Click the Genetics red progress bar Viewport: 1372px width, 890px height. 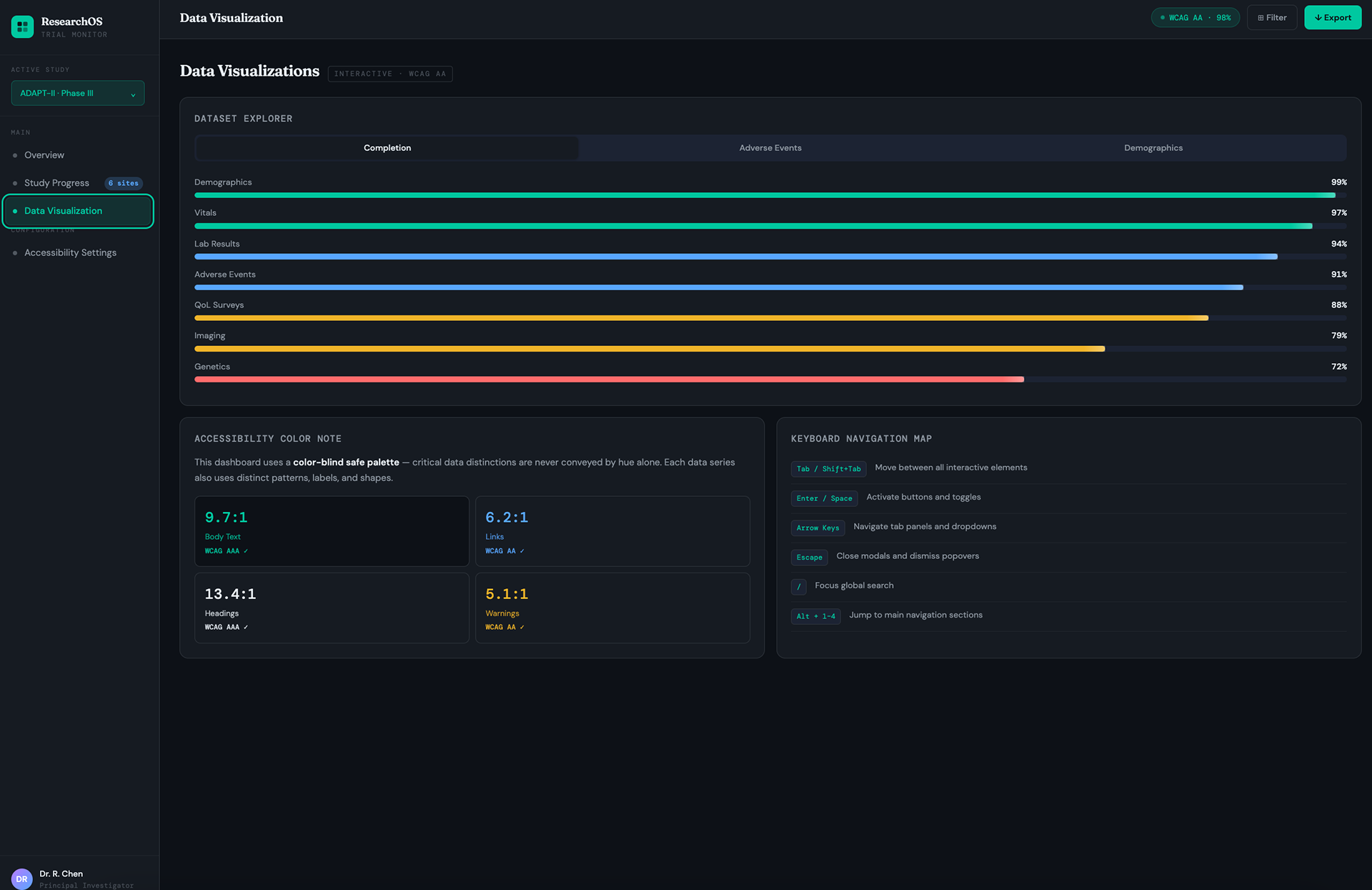pyautogui.click(x=608, y=380)
